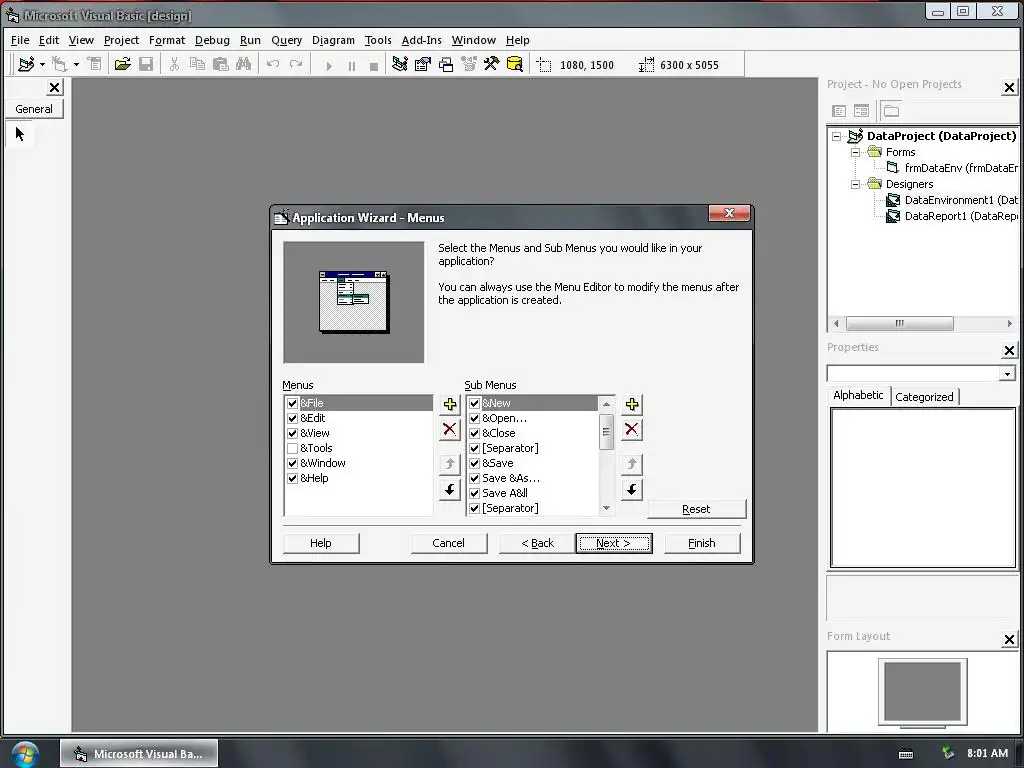Open the Form Layout Window icon
Screen dimensions: 1024x768
pos(446,64)
